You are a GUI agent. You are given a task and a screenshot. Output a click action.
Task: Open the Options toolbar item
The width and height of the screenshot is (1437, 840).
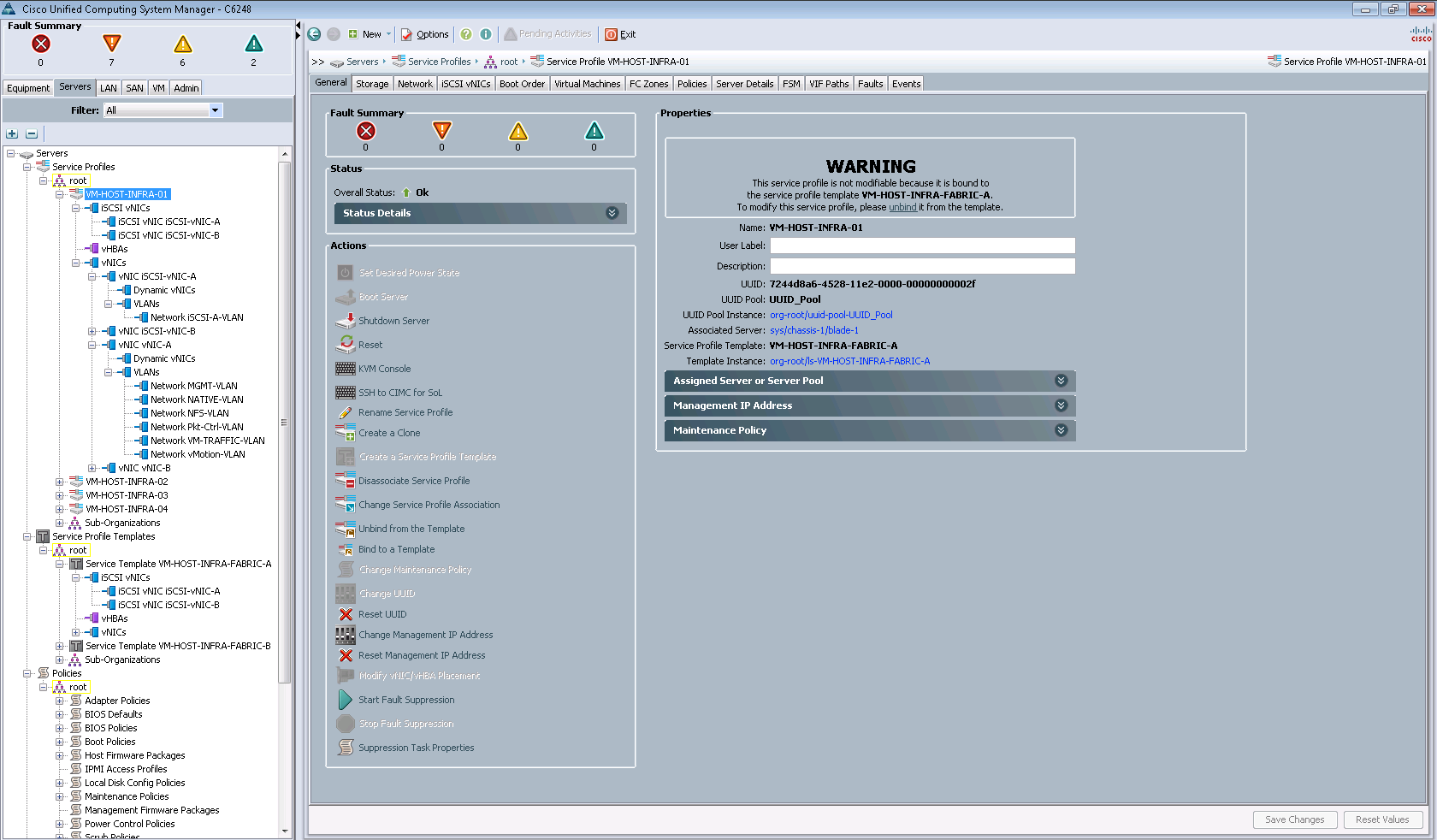pyautogui.click(x=424, y=34)
